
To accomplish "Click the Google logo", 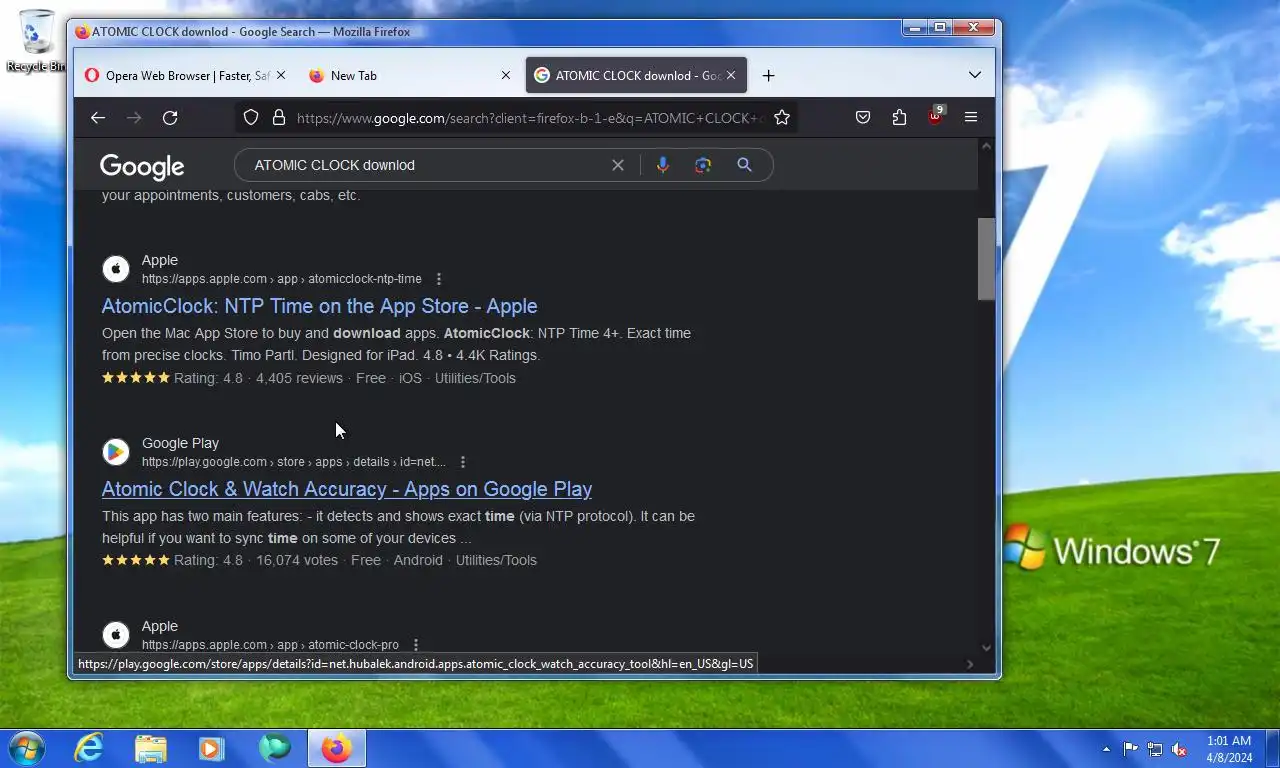I will coord(142,166).
